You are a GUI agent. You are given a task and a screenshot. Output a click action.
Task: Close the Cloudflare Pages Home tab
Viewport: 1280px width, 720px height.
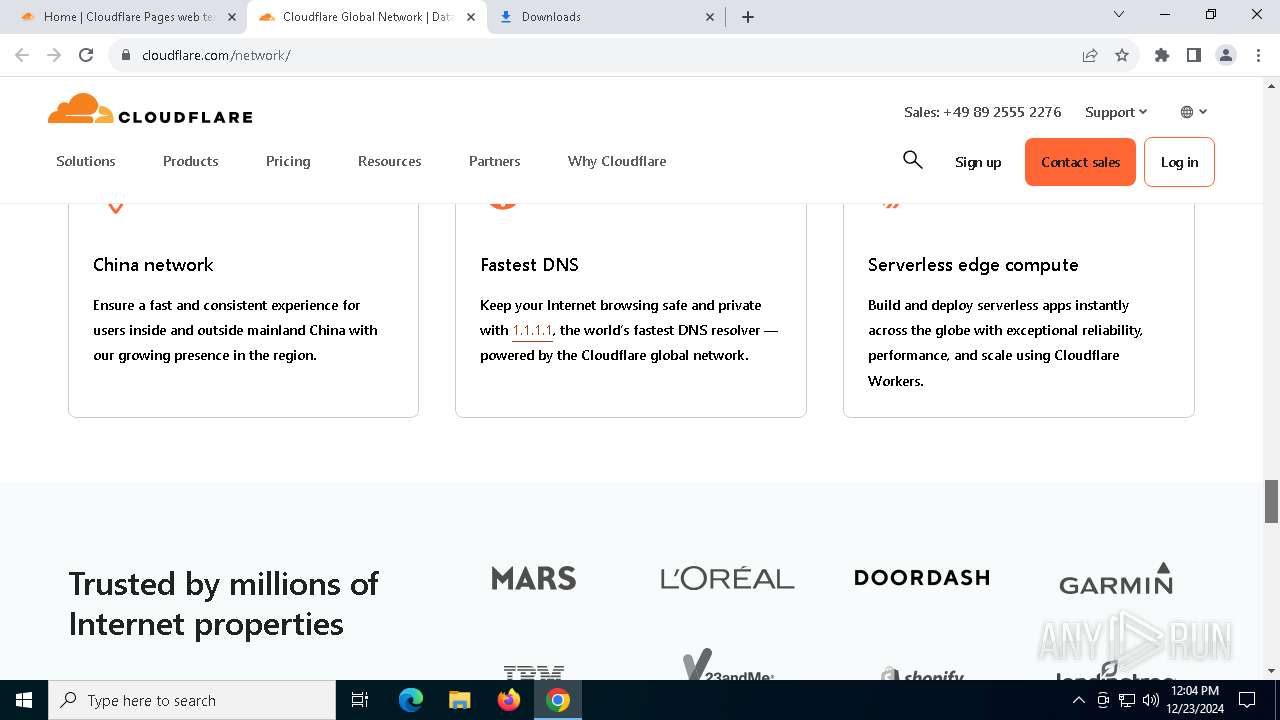point(232,17)
